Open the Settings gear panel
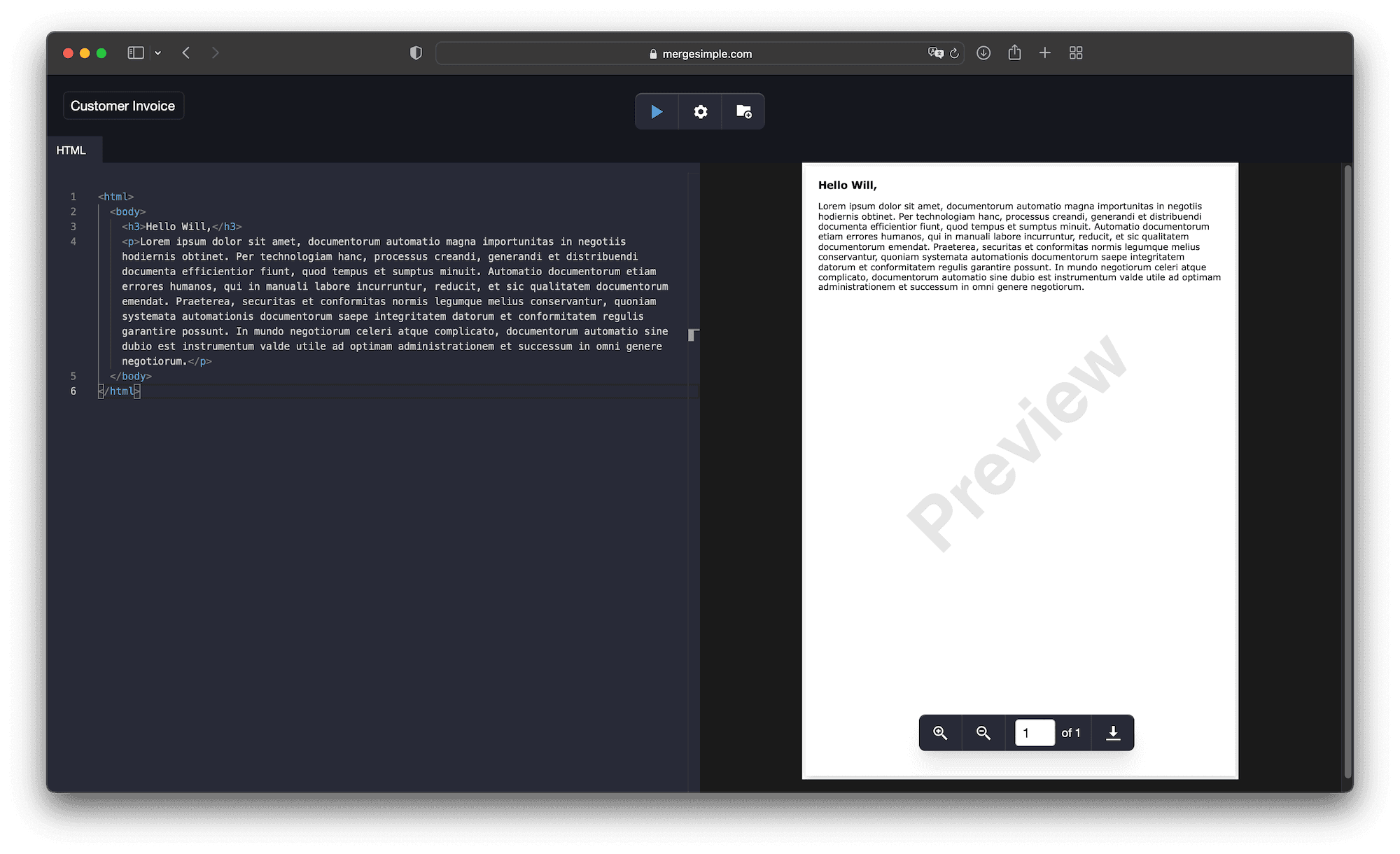The image size is (1400, 854). coord(699,111)
